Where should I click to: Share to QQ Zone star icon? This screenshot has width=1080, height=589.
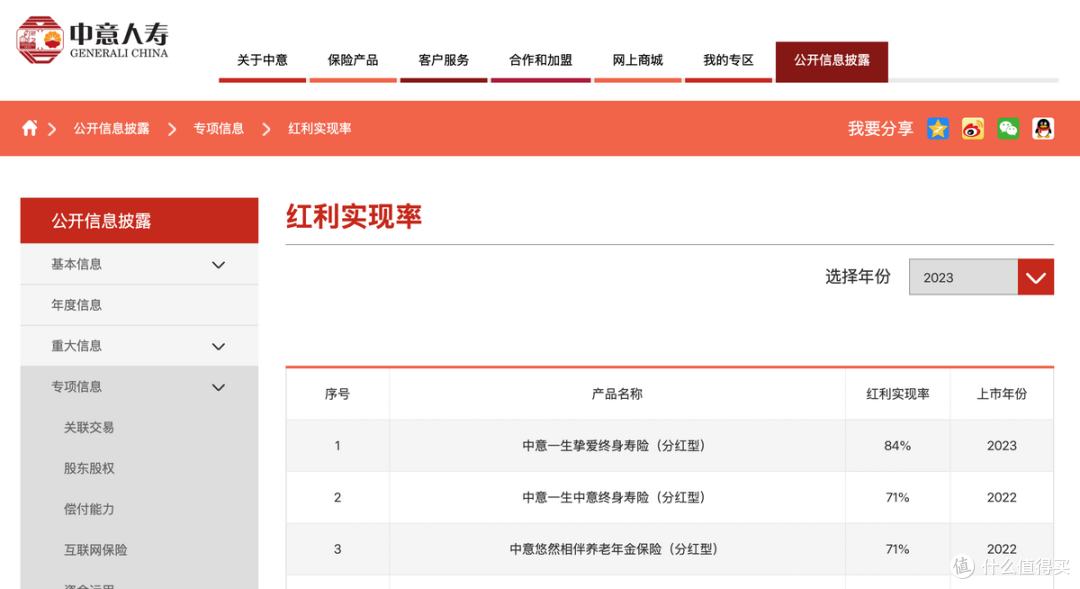tap(937, 128)
